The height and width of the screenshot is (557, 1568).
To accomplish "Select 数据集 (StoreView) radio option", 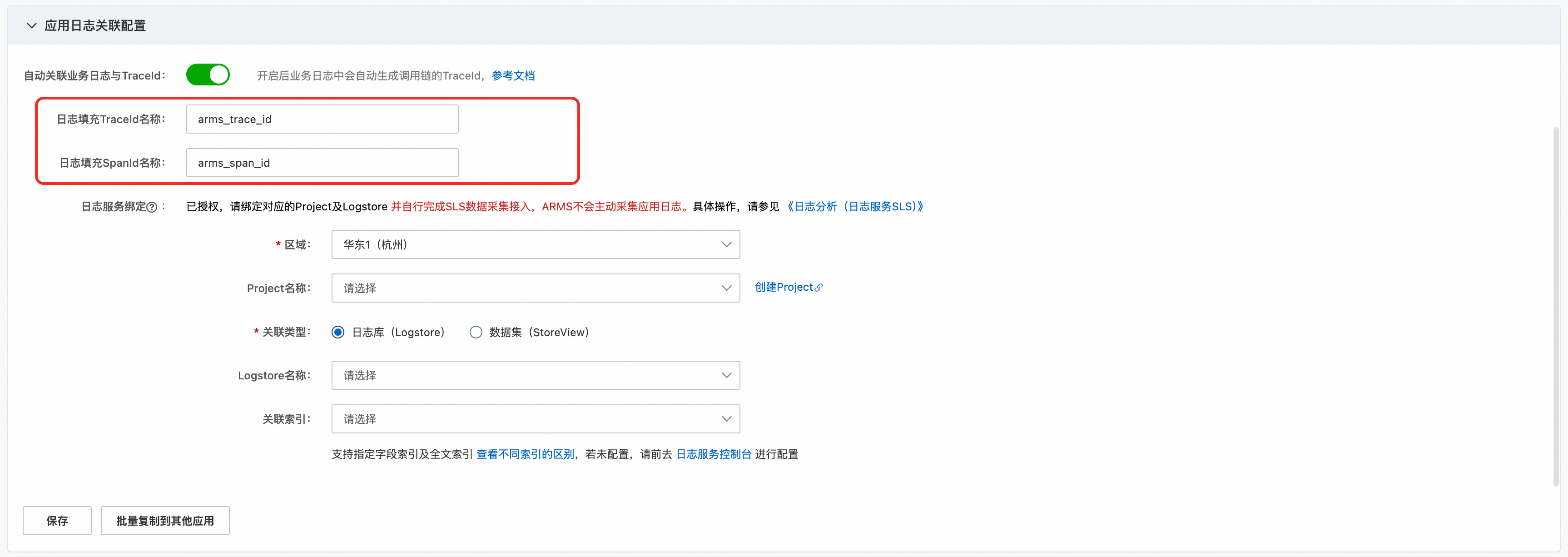I will pos(476,332).
